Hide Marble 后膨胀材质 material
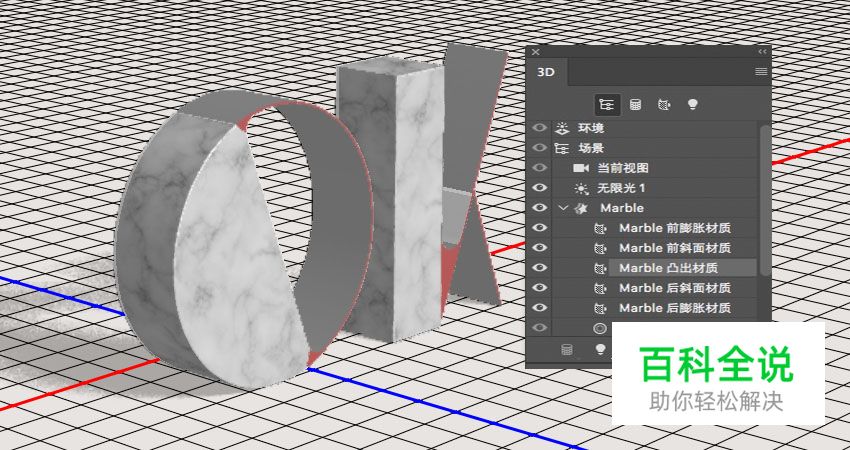 [539, 307]
